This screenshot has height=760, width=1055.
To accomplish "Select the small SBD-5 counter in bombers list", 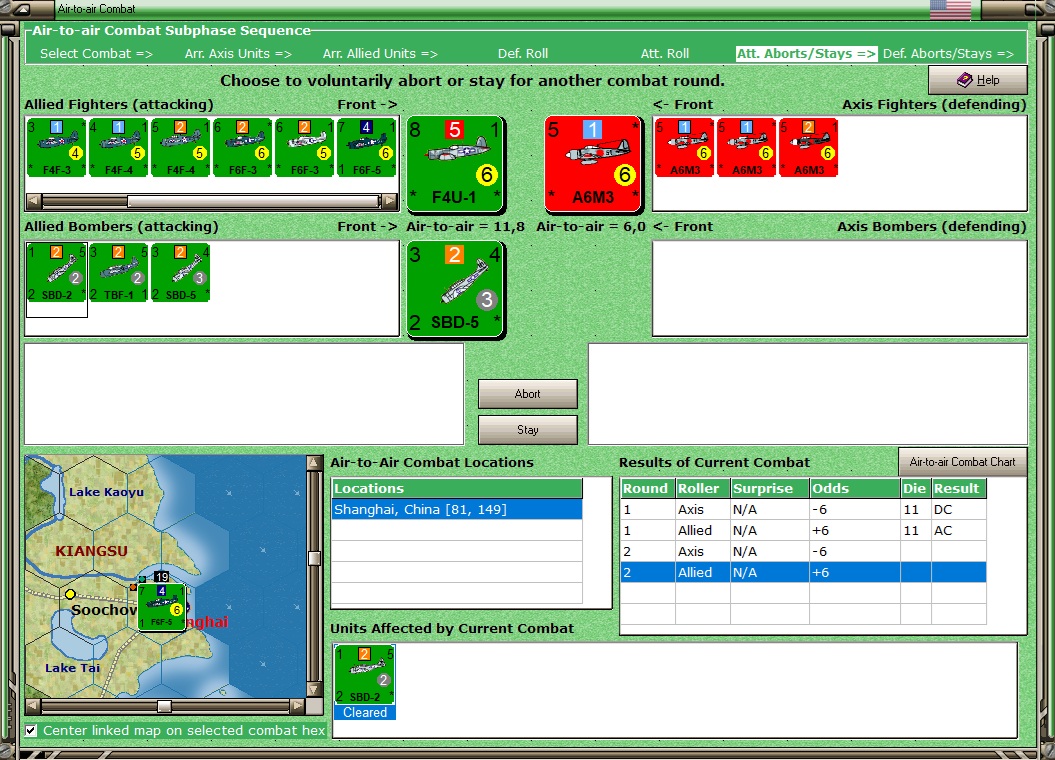I will click(x=180, y=272).
